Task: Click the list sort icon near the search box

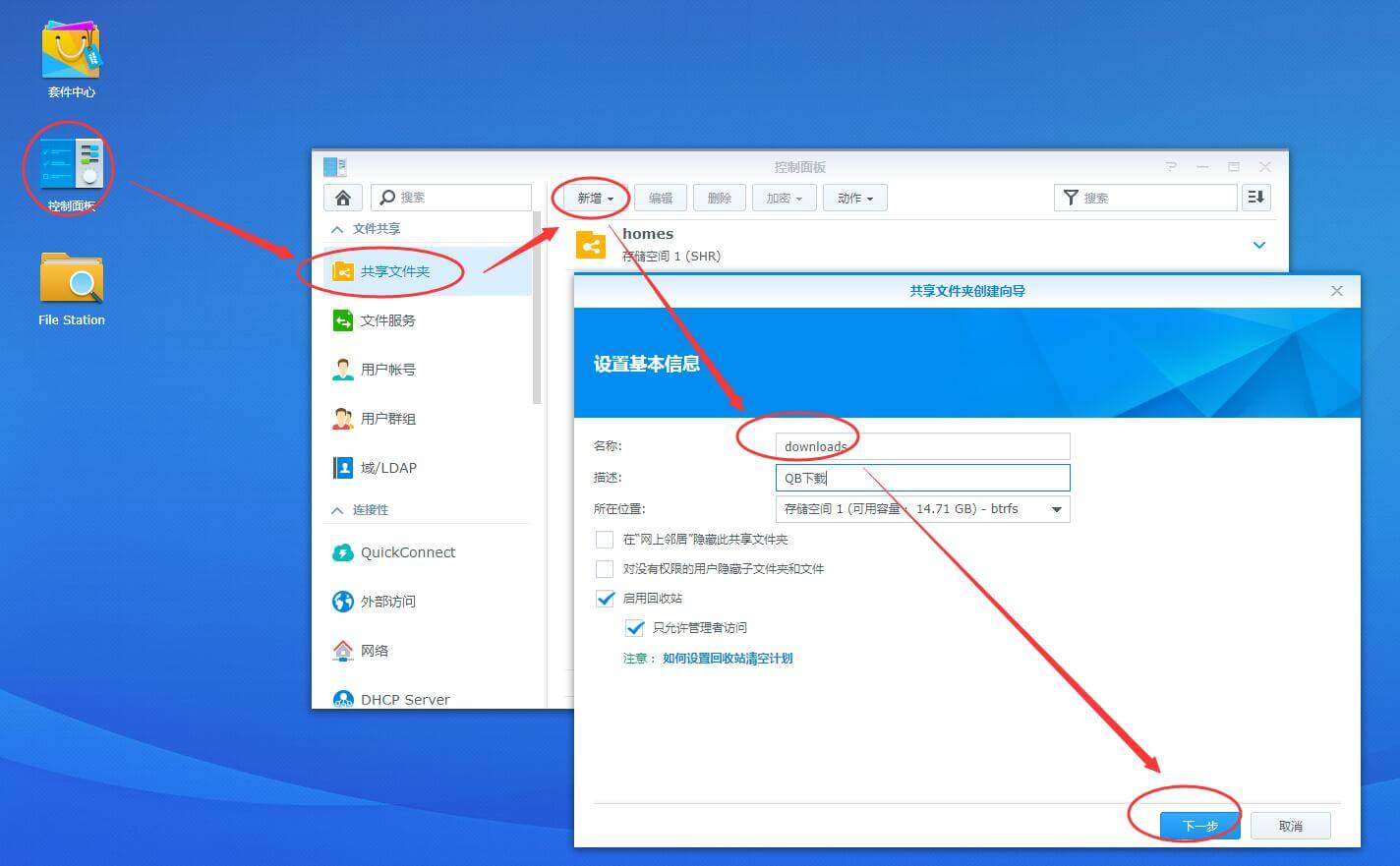Action: [1255, 197]
